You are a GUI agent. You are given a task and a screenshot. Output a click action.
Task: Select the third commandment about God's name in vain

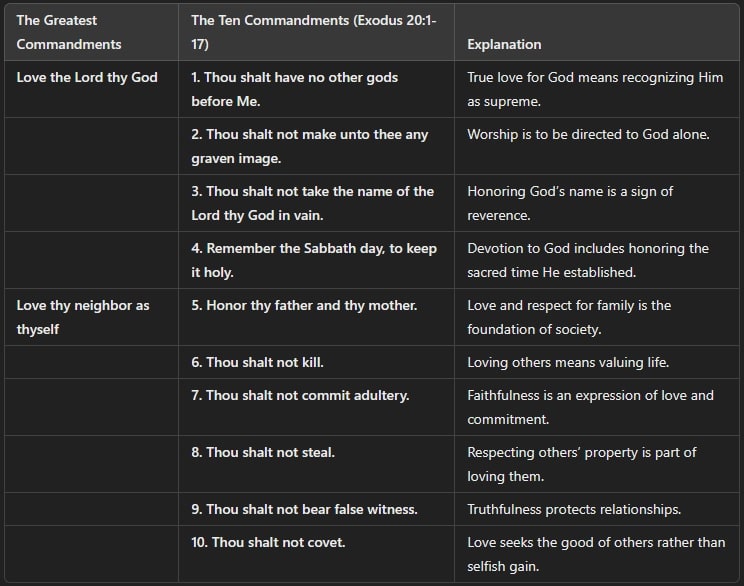pos(313,203)
